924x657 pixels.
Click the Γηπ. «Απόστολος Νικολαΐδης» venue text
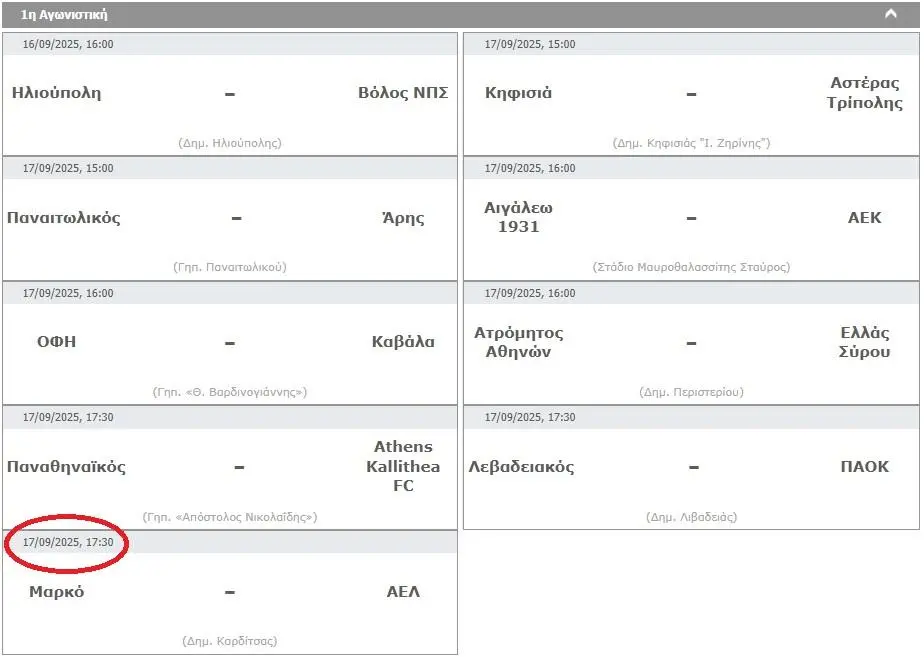(230, 517)
